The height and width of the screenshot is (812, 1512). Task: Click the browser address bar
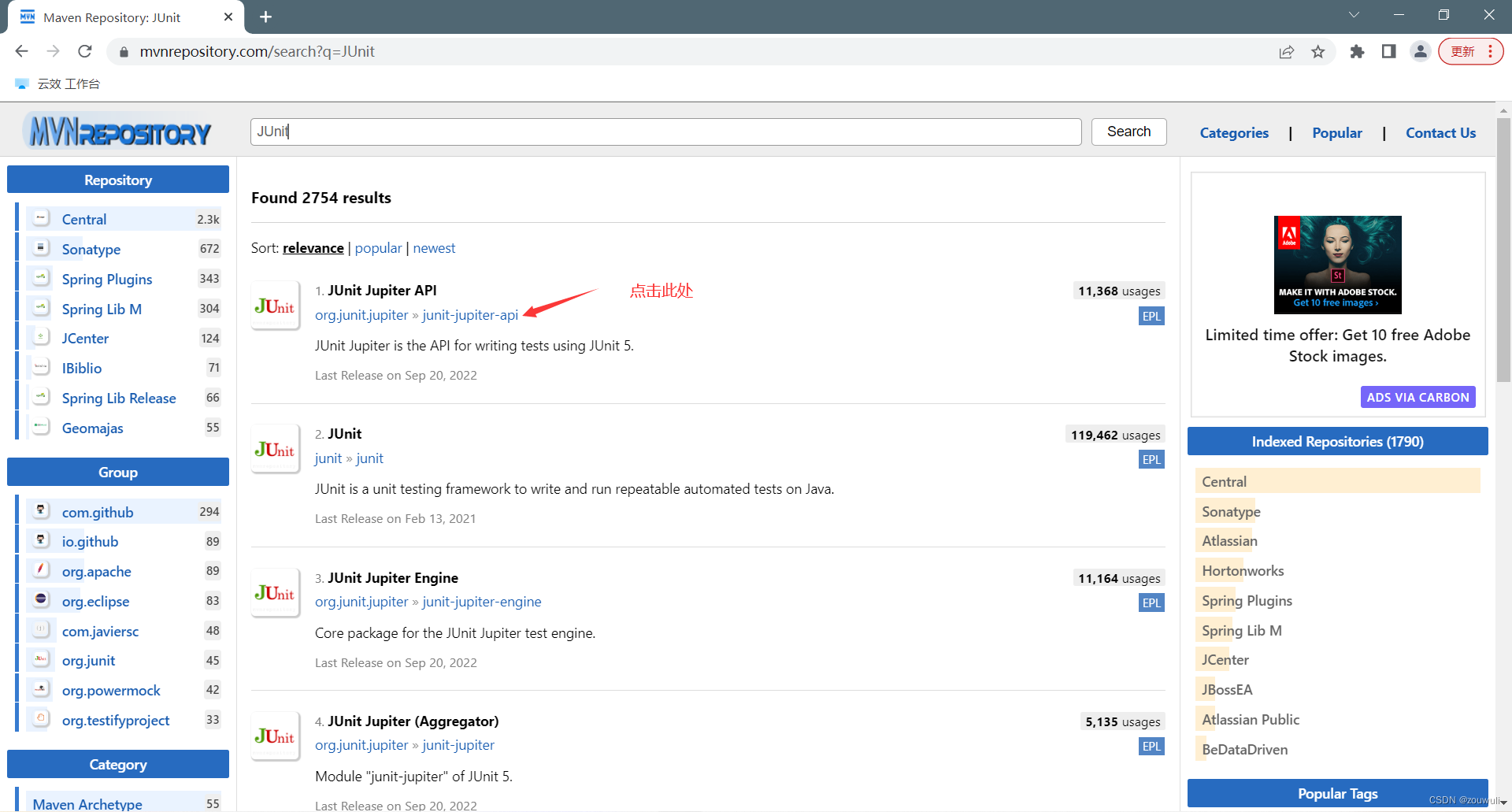[693, 52]
